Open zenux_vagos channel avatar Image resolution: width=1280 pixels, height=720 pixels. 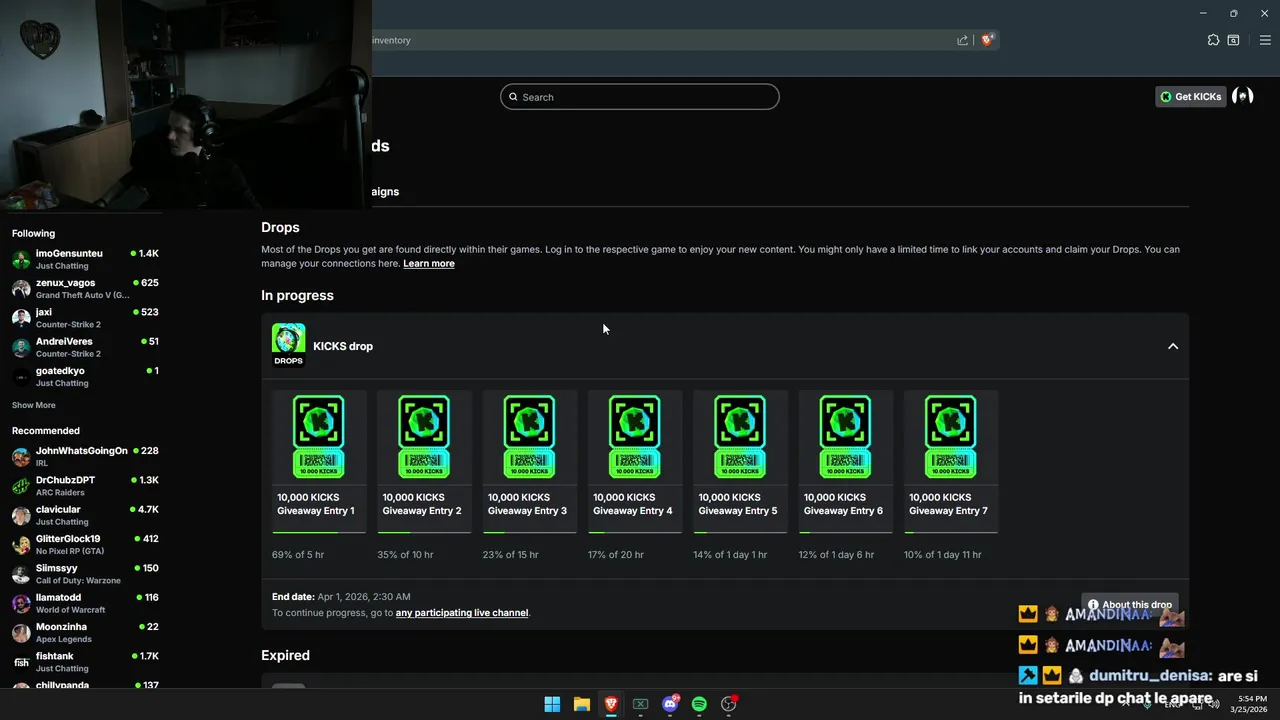click(x=21, y=289)
